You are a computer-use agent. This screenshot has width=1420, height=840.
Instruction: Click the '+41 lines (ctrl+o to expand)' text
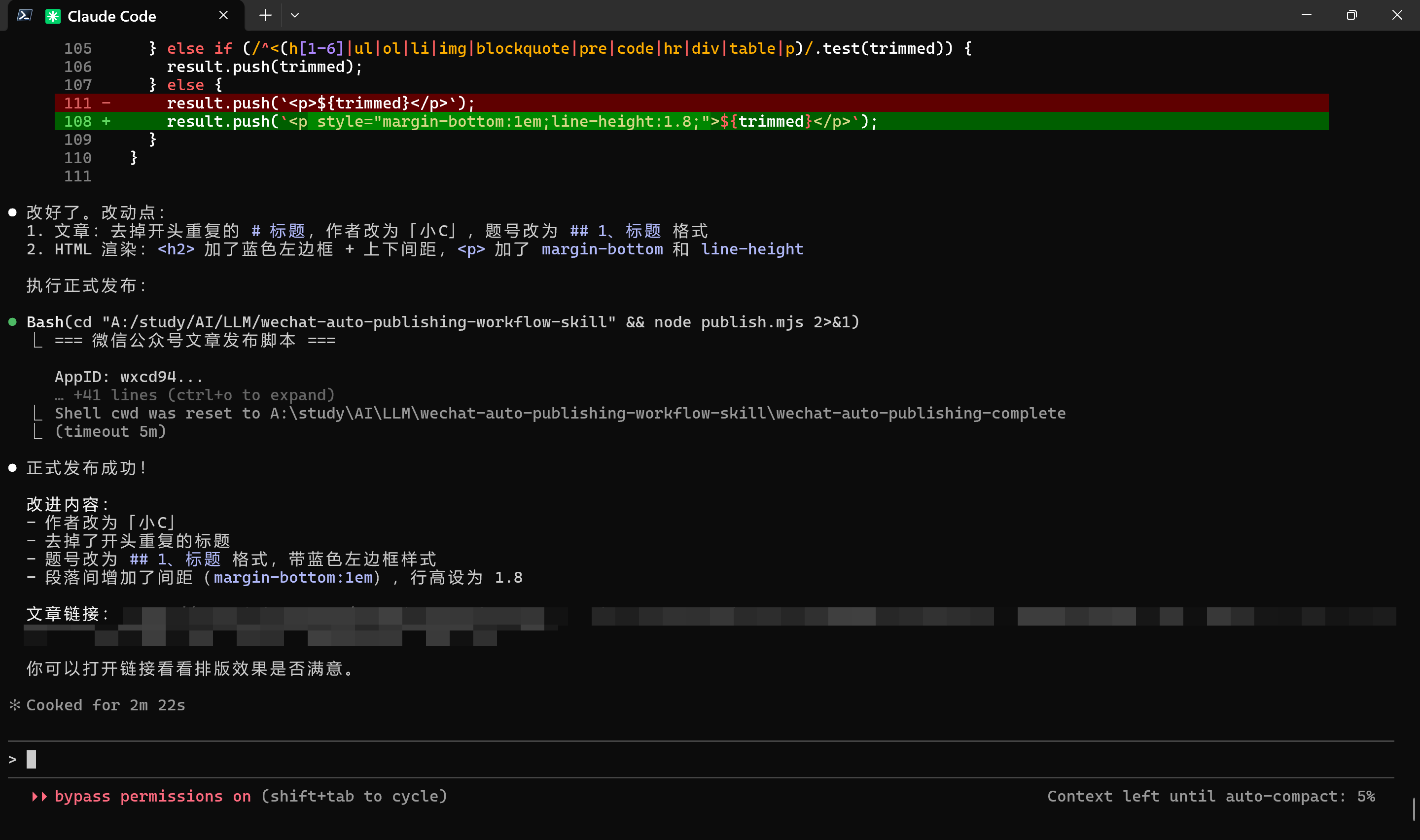pos(204,395)
